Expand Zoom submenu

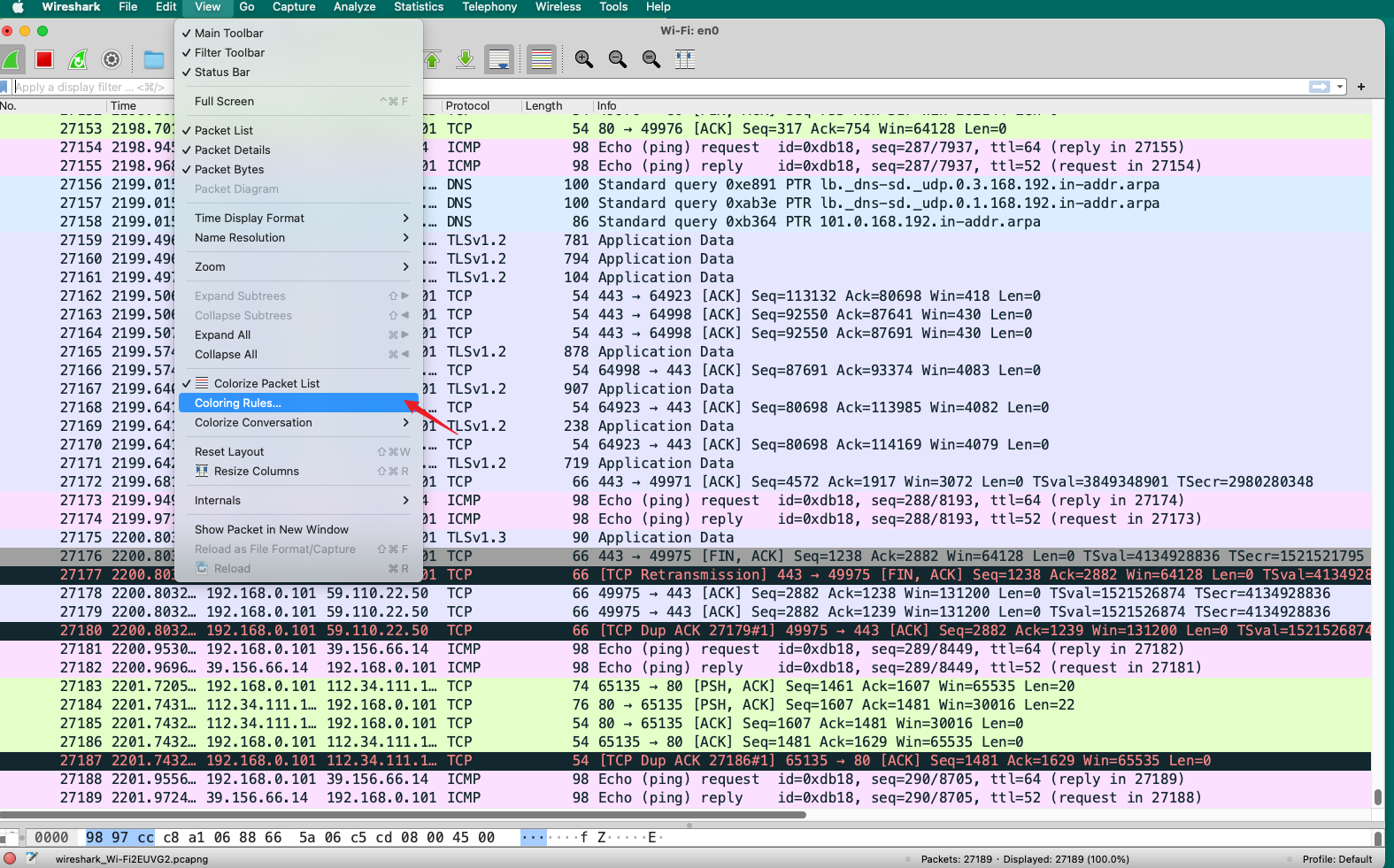(x=299, y=266)
